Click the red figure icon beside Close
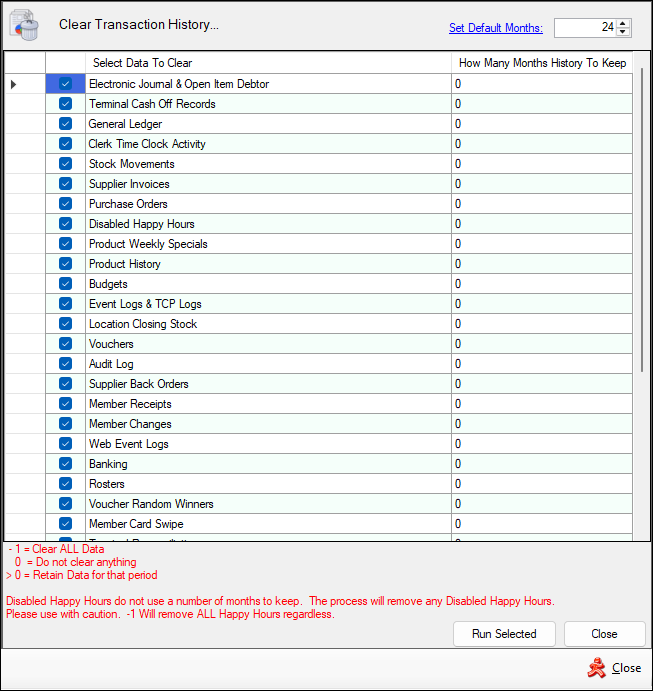 pos(597,668)
